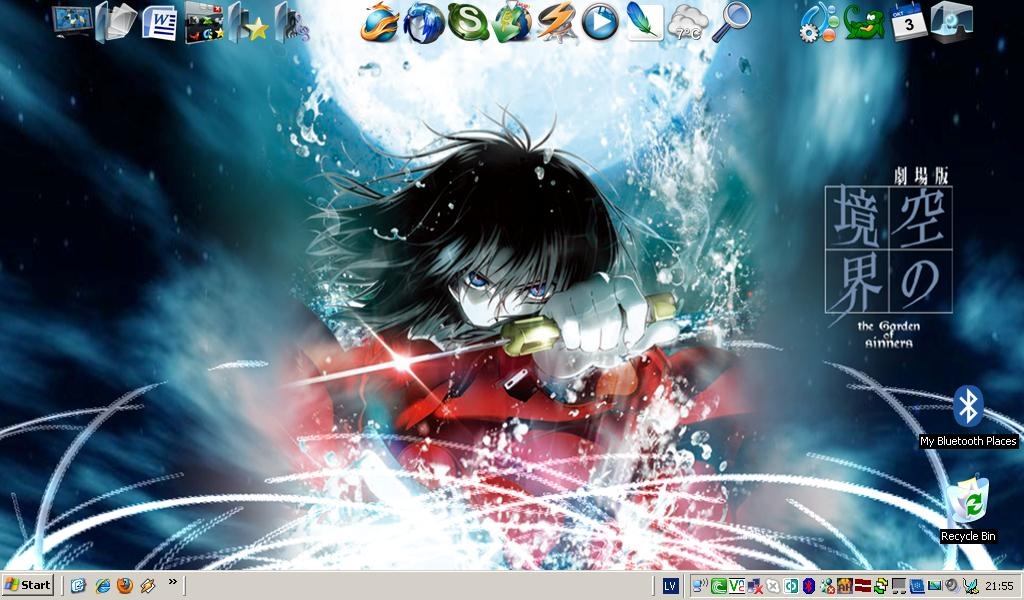1024x600 pixels.
Task: Click the wireless network tray icon
Action: [x=701, y=586]
